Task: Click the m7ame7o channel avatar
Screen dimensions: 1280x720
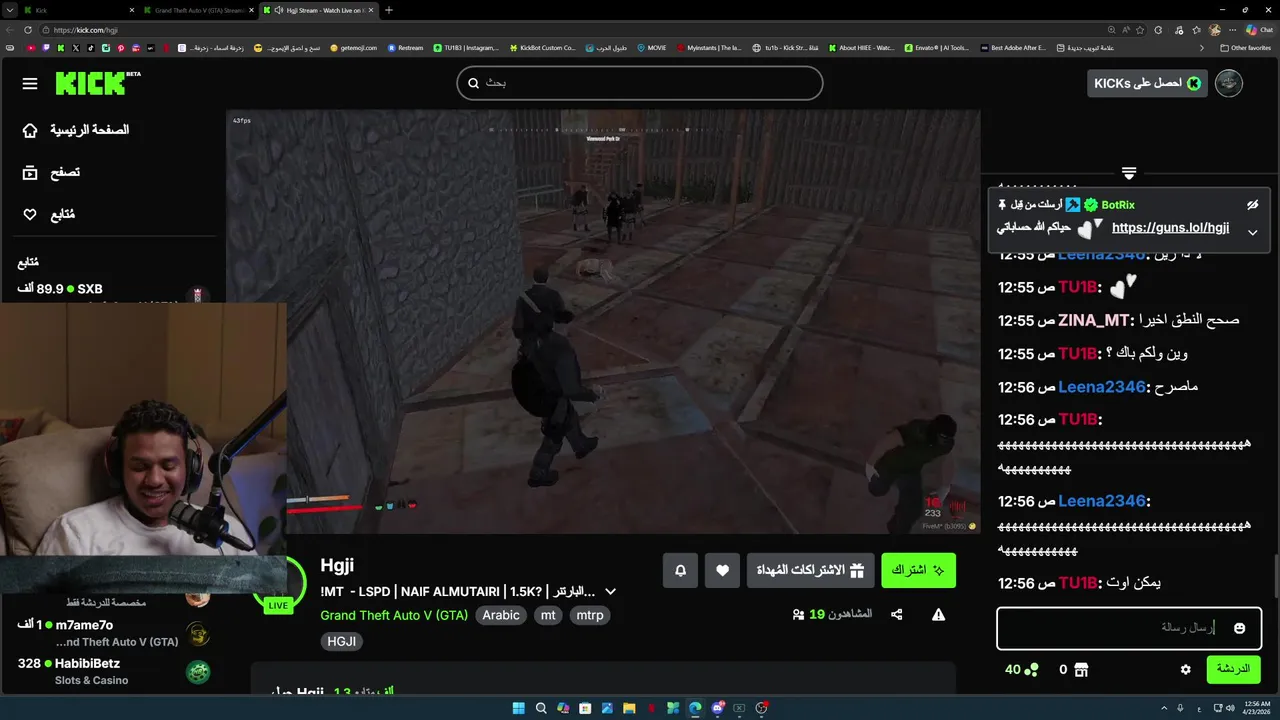Action: click(198, 633)
